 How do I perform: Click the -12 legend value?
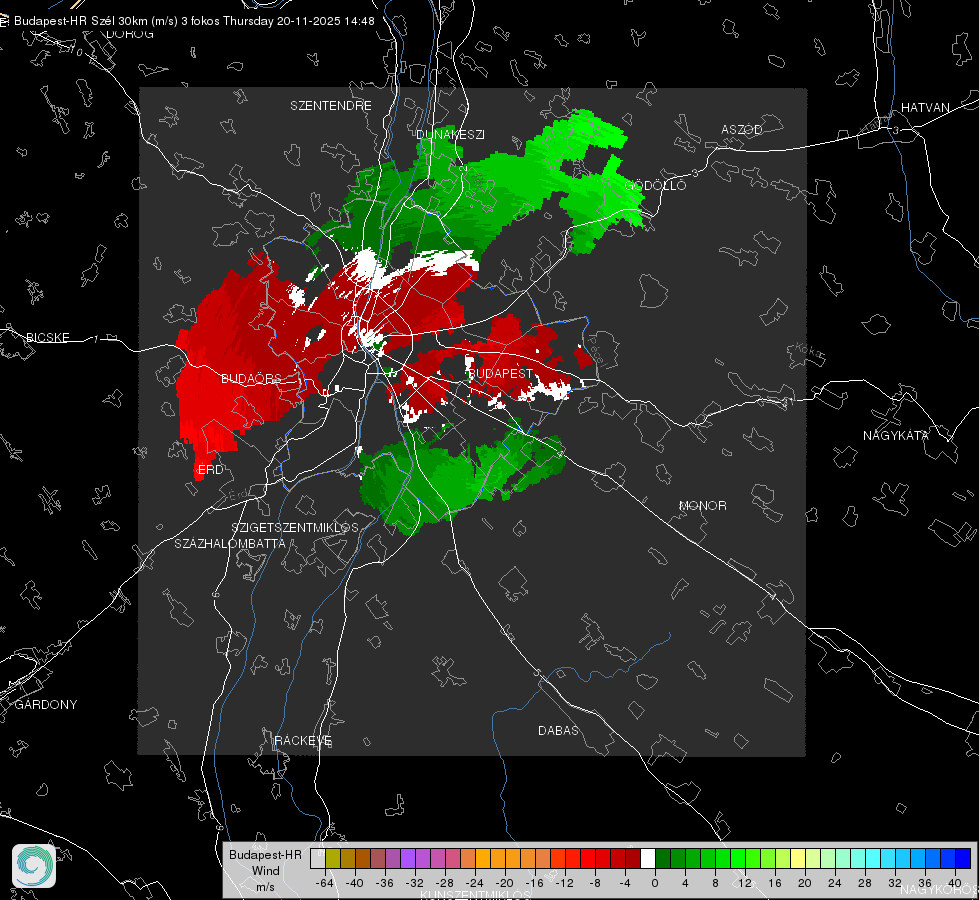564,883
